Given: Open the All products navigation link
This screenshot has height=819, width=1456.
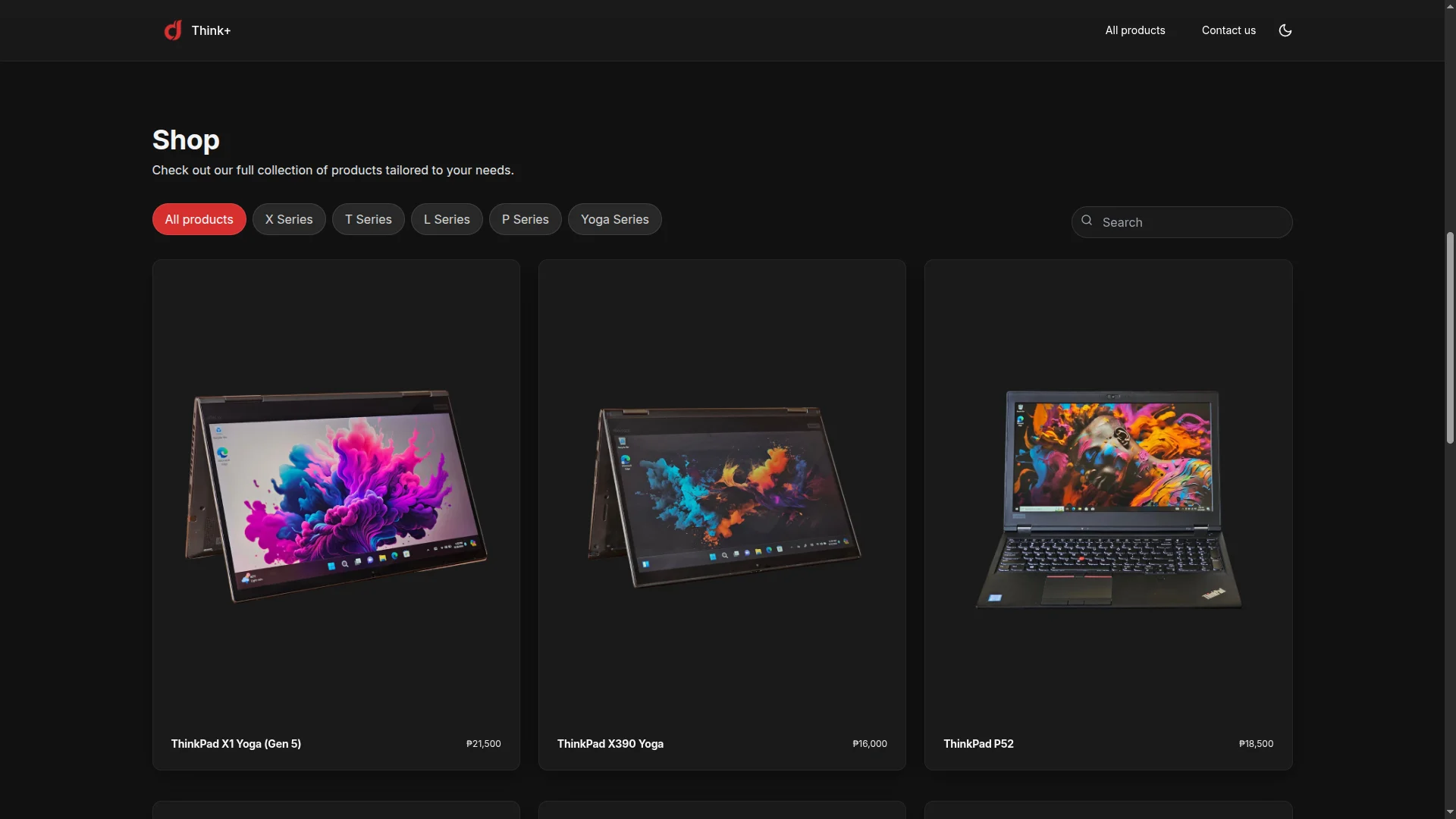Looking at the screenshot, I should [1135, 30].
